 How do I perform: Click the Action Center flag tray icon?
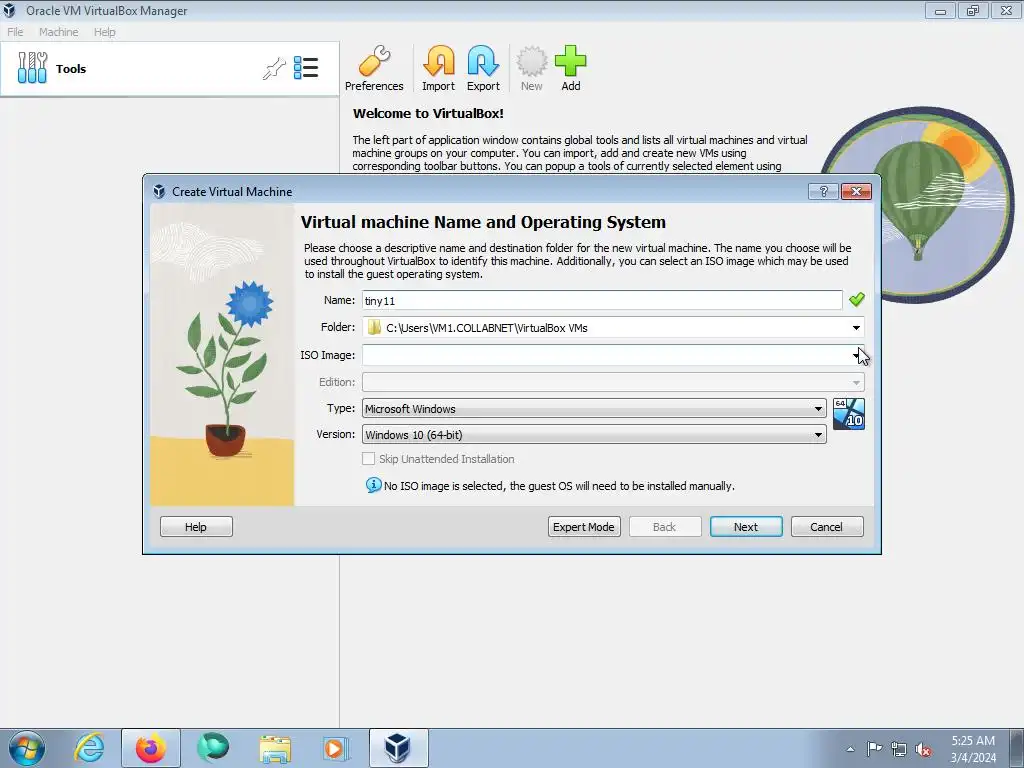click(874, 749)
